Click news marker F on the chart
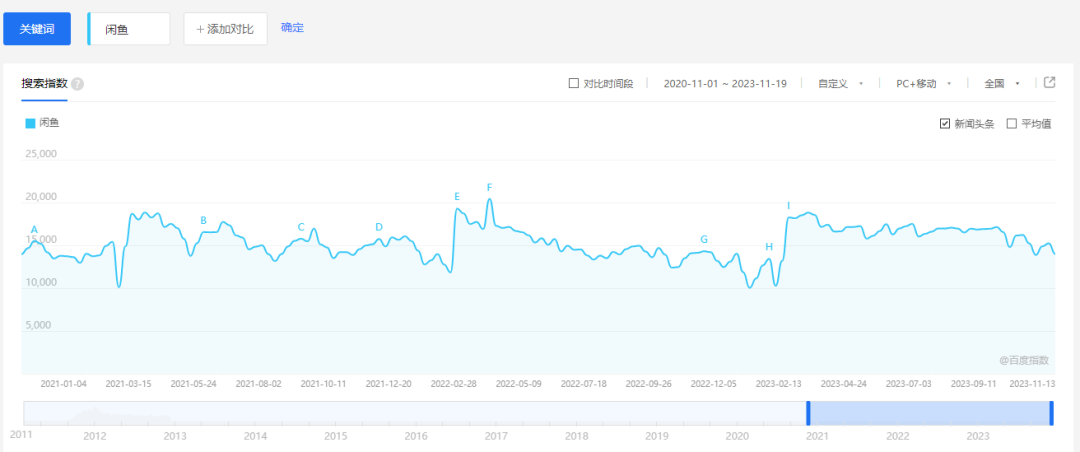This screenshot has width=1080, height=452. click(490, 187)
